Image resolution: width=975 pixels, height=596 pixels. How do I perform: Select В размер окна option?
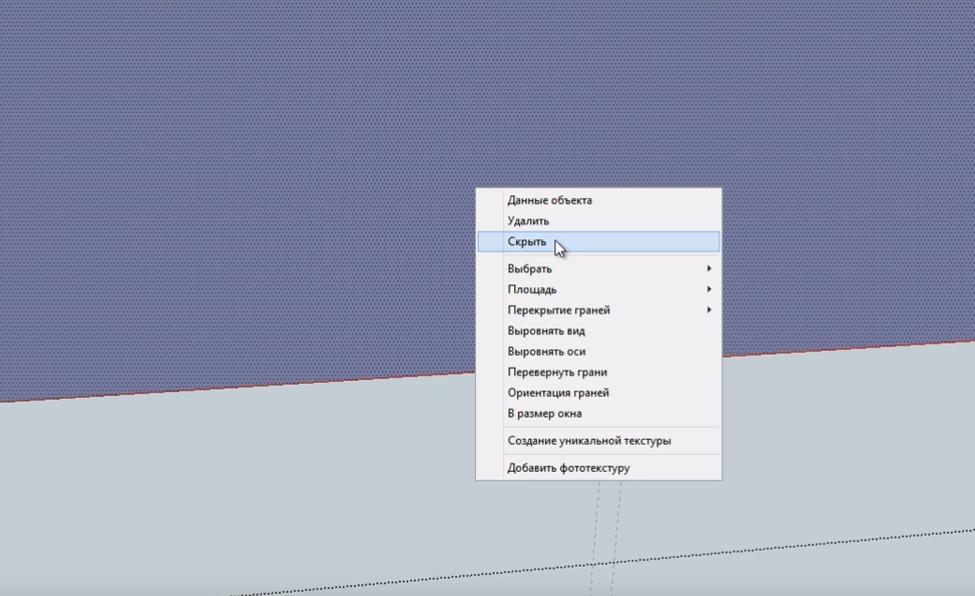pyautogui.click(x=544, y=414)
